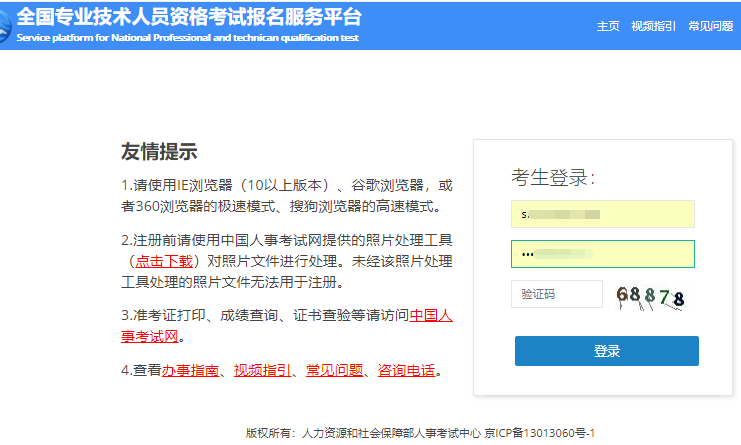This screenshot has height=445, width=741.
Task: Open 常见问题 in the top navigation
Action: (x=710, y=26)
